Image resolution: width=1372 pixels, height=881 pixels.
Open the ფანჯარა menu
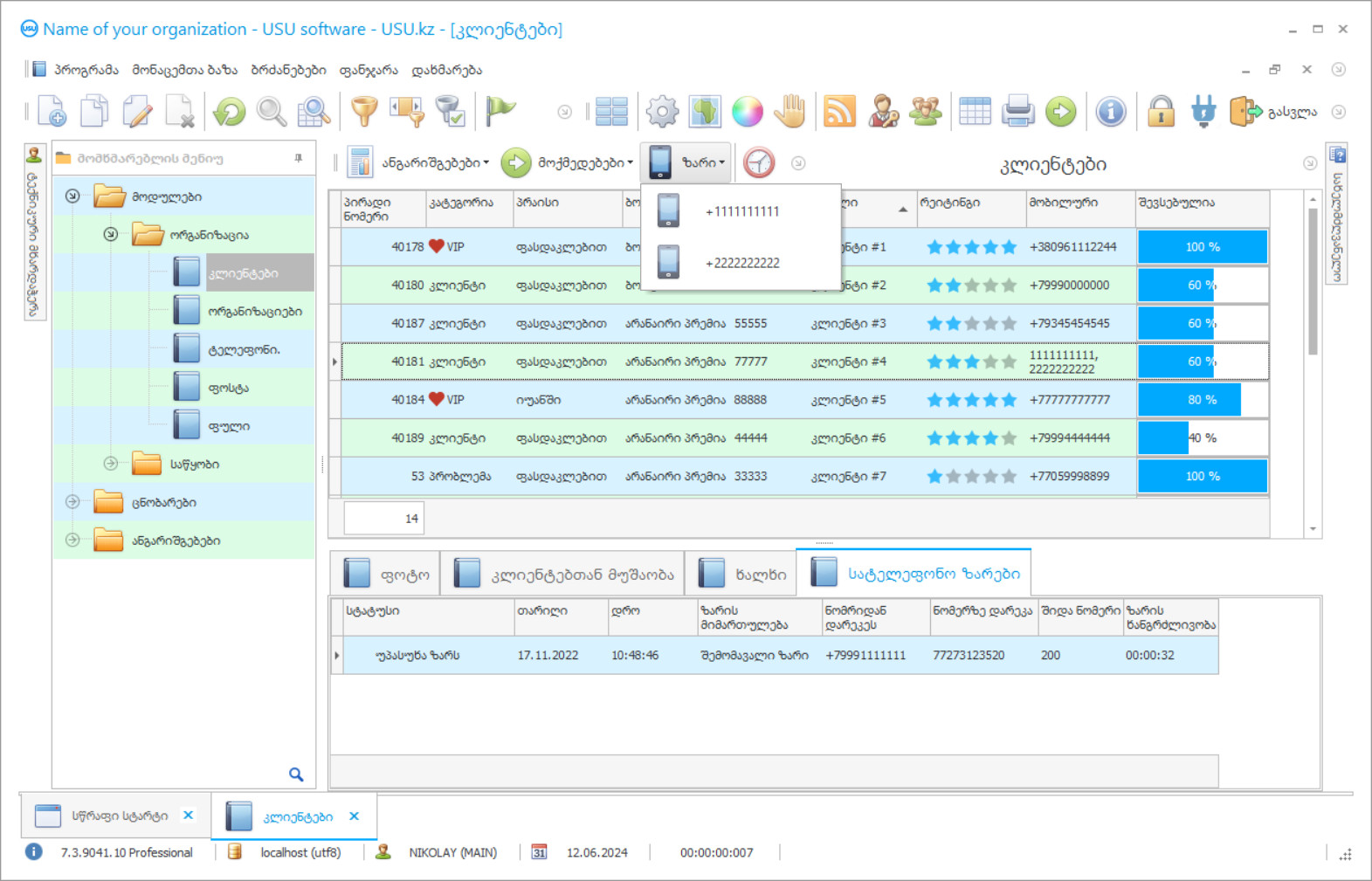pos(369,70)
